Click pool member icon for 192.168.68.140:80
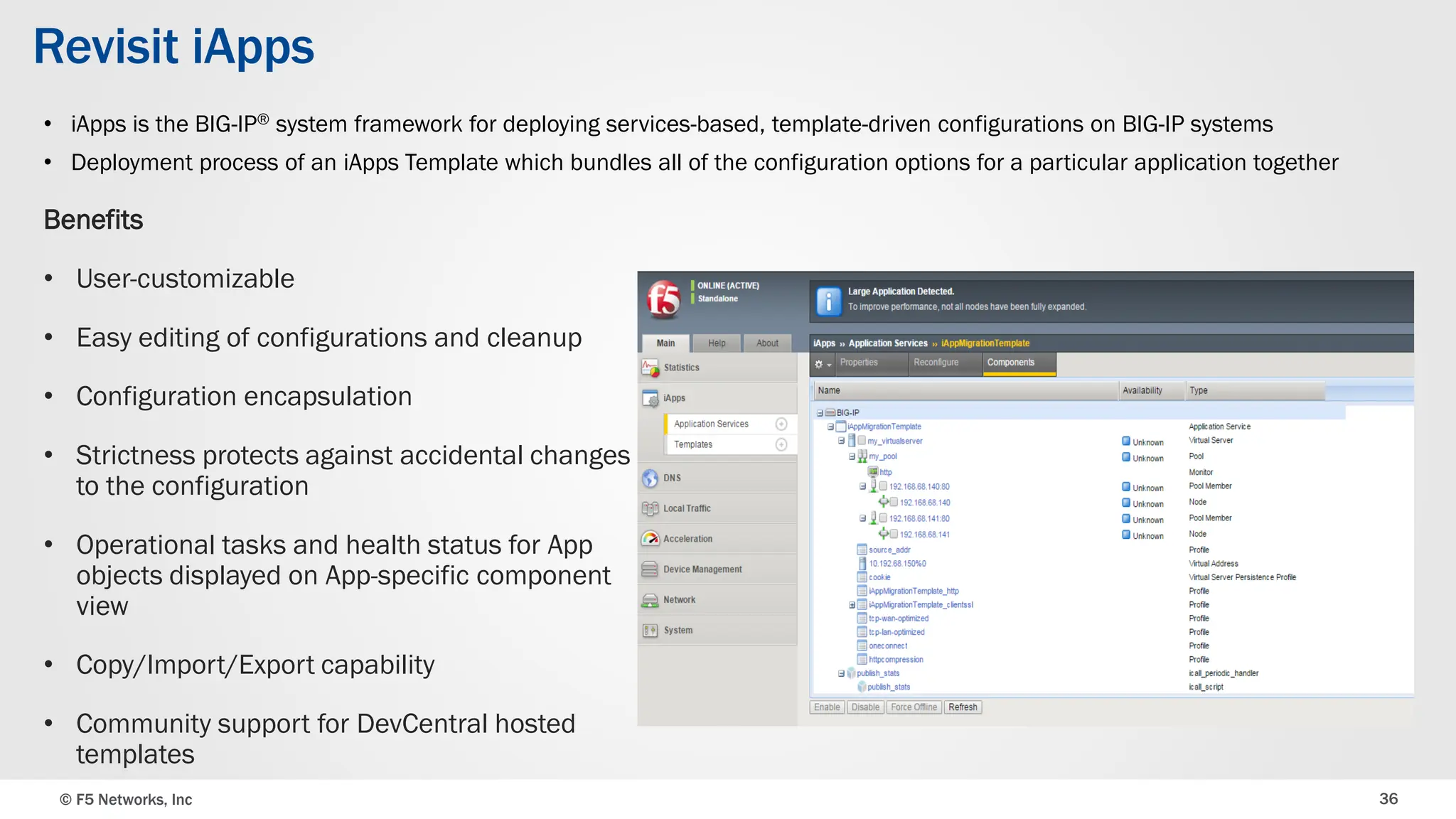Viewport: 1456px width, 819px height. (x=874, y=486)
